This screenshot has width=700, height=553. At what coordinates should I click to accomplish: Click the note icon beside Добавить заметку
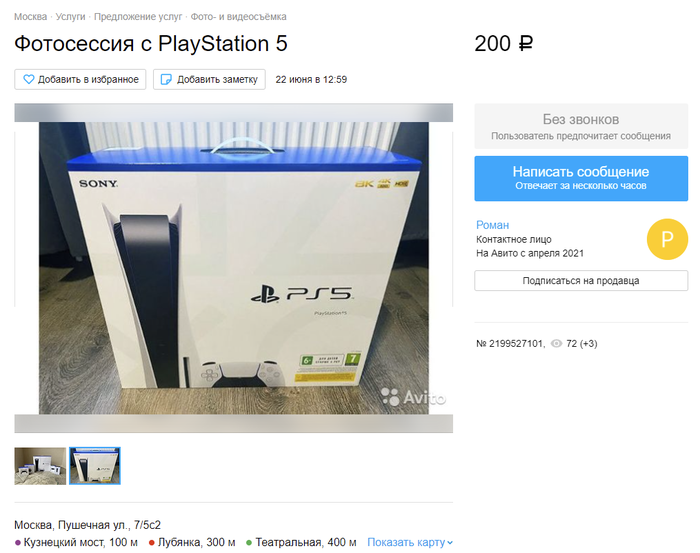coord(166,79)
